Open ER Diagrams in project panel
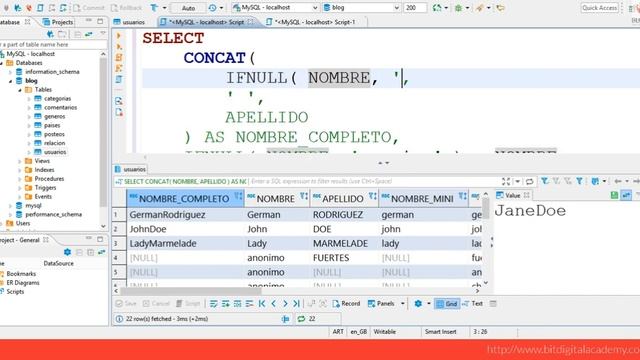640x360 pixels. (x=22, y=283)
